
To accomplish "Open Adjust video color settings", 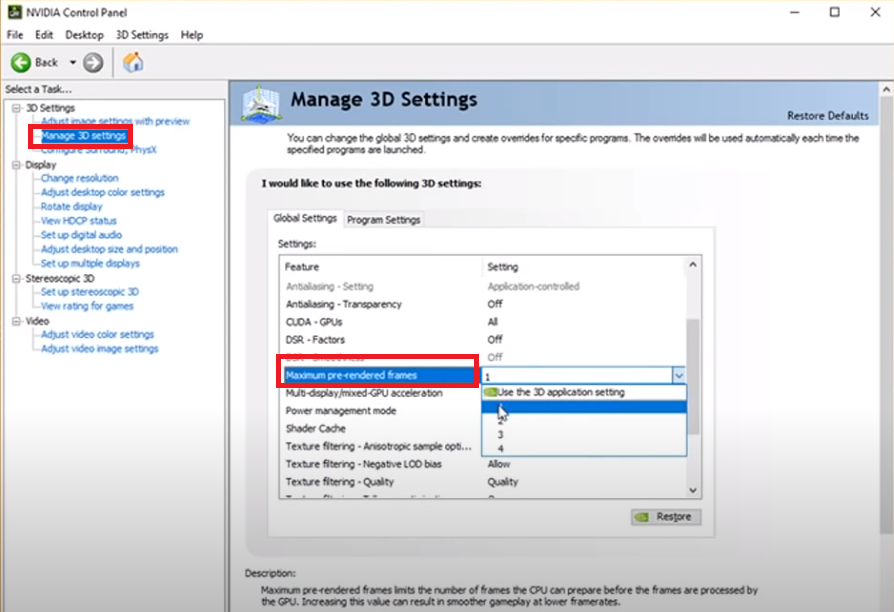I will (x=97, y=335).
